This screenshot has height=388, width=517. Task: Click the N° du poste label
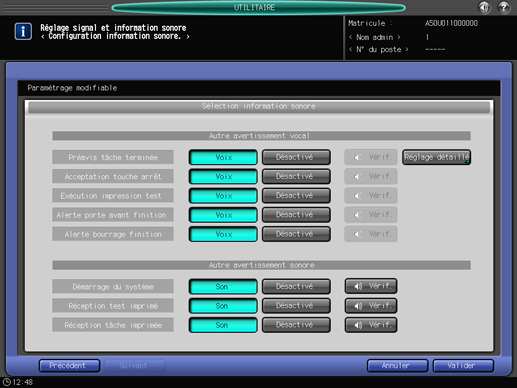click(x=378, y=49)
